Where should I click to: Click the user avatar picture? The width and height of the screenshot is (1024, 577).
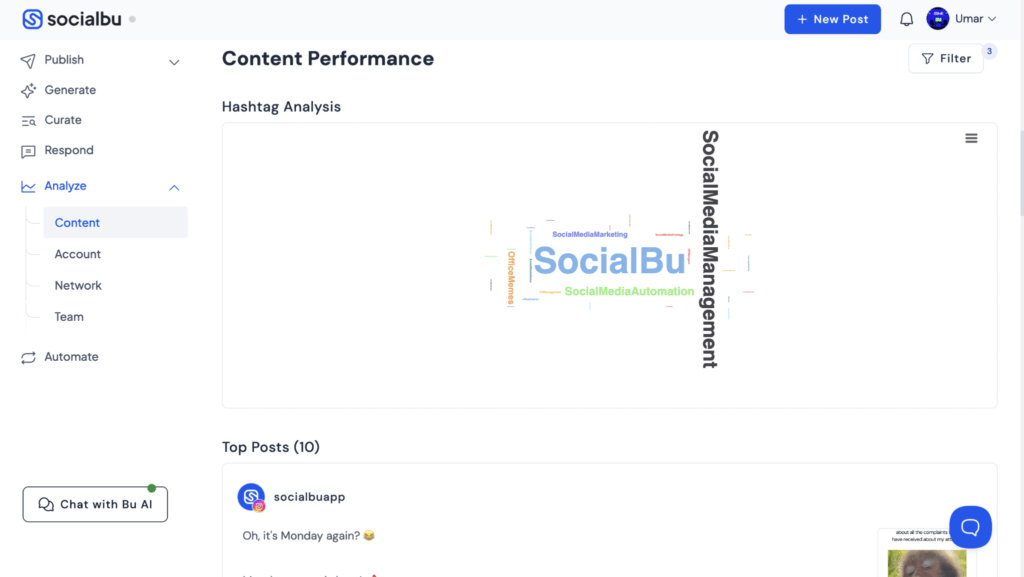[x=937, y=19]
